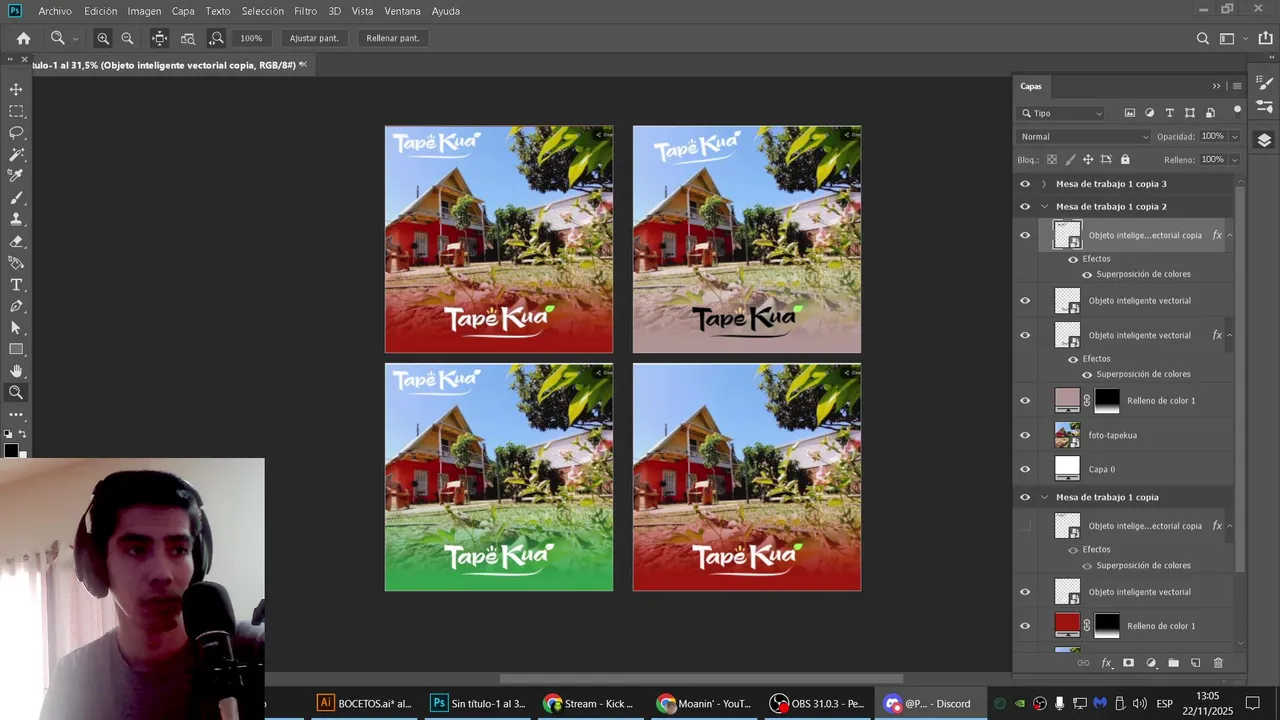Collapse effects of selected Objeto intelige...ectorial copia

[x=1229, y=236]
